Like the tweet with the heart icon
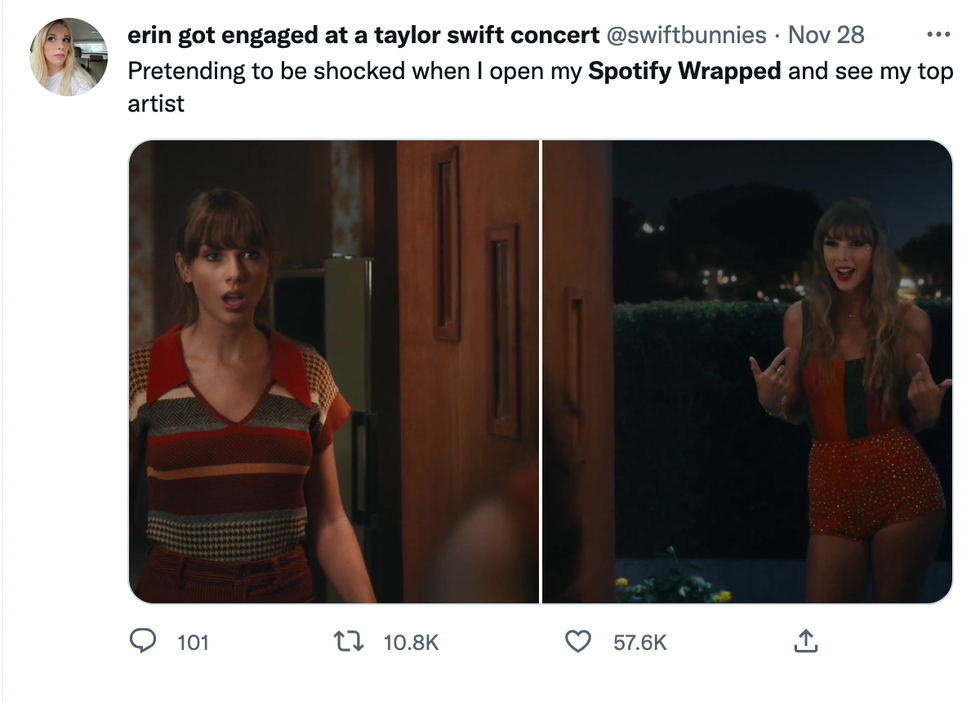Viewport: 980px width, 702px height. (x=578, y=641)
